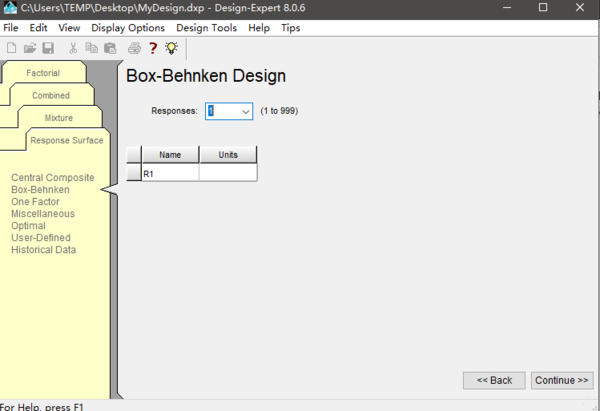Image resolution: width=600 pixels, height=411 pixels.
Task: Click the Print icon in toolbar
Action: [x=134, y=48]
